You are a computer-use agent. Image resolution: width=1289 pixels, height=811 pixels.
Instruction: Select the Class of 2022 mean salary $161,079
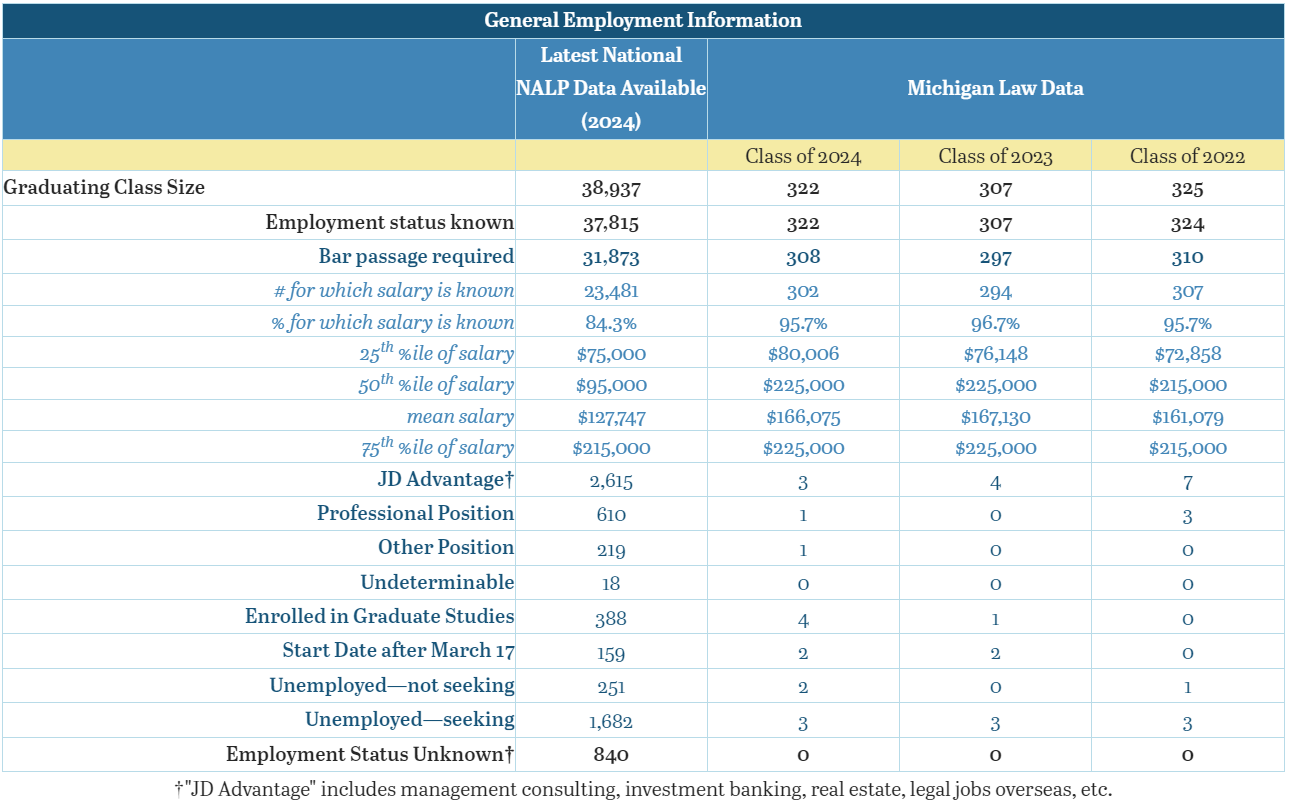[1187, 417]
